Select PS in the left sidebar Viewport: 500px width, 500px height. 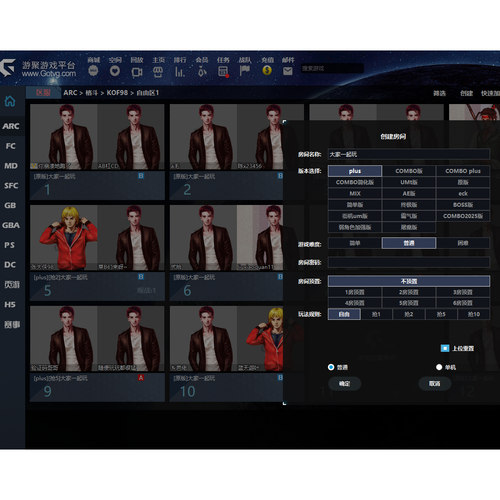coord(10,245)
